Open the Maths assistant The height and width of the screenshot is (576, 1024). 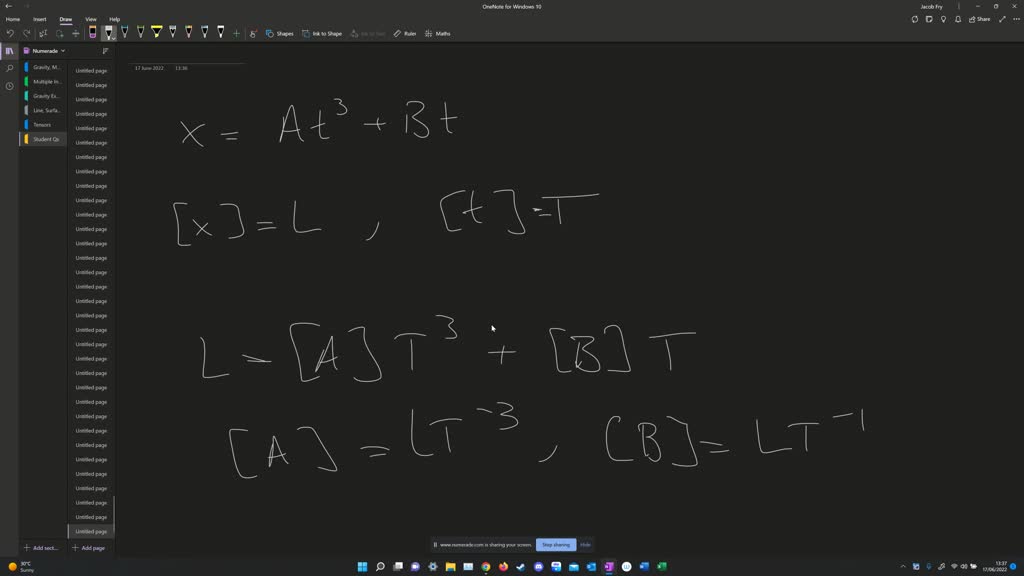pyautogui.click(x=438, y=33)
